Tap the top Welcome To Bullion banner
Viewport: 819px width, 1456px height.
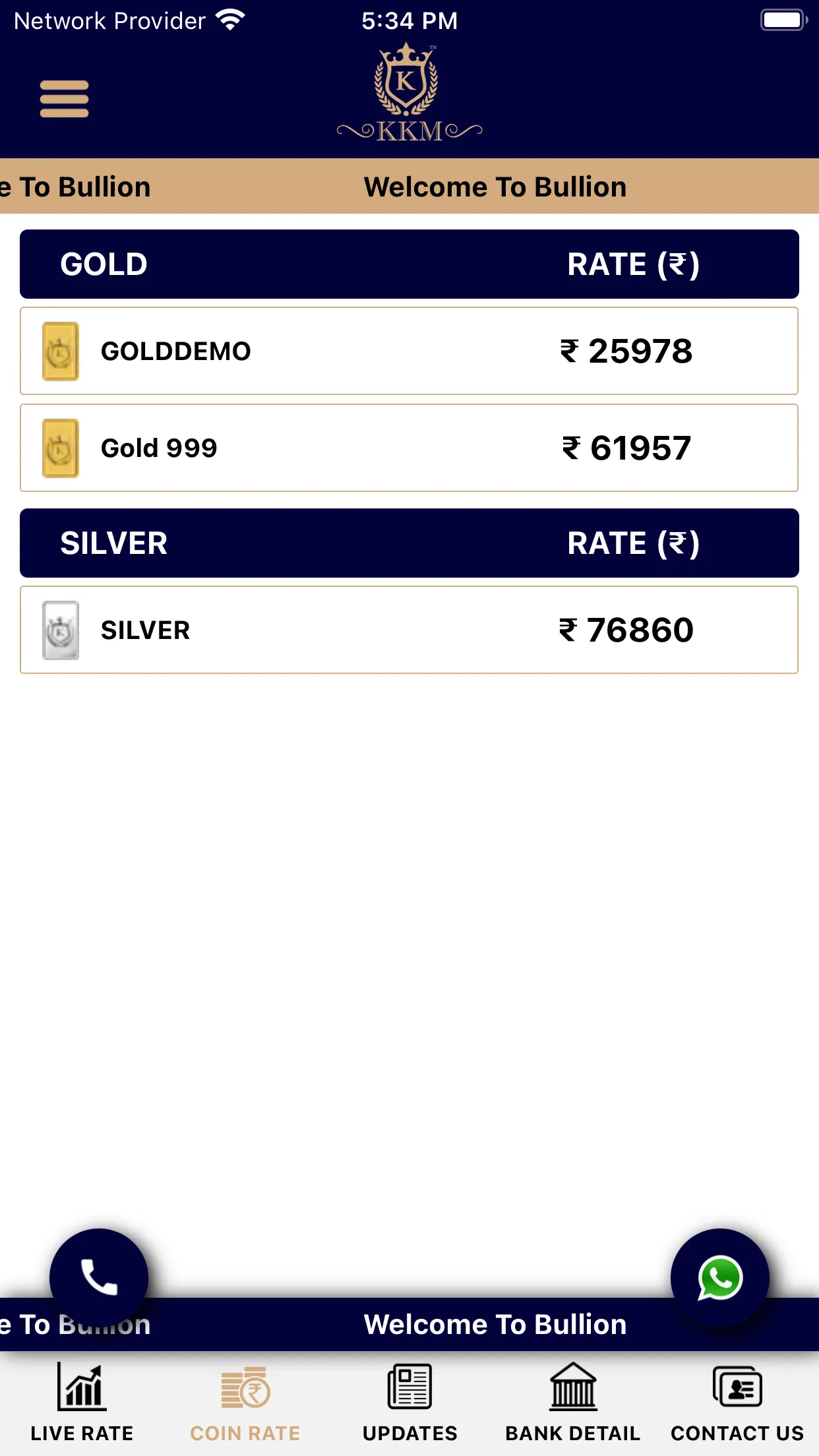point(409,187)
